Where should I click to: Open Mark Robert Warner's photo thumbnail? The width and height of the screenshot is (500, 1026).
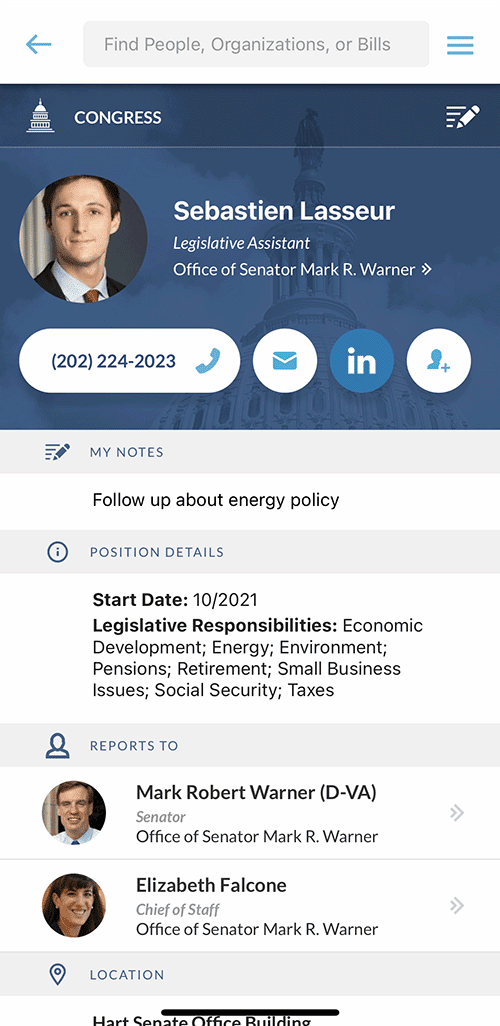(74, 813)
